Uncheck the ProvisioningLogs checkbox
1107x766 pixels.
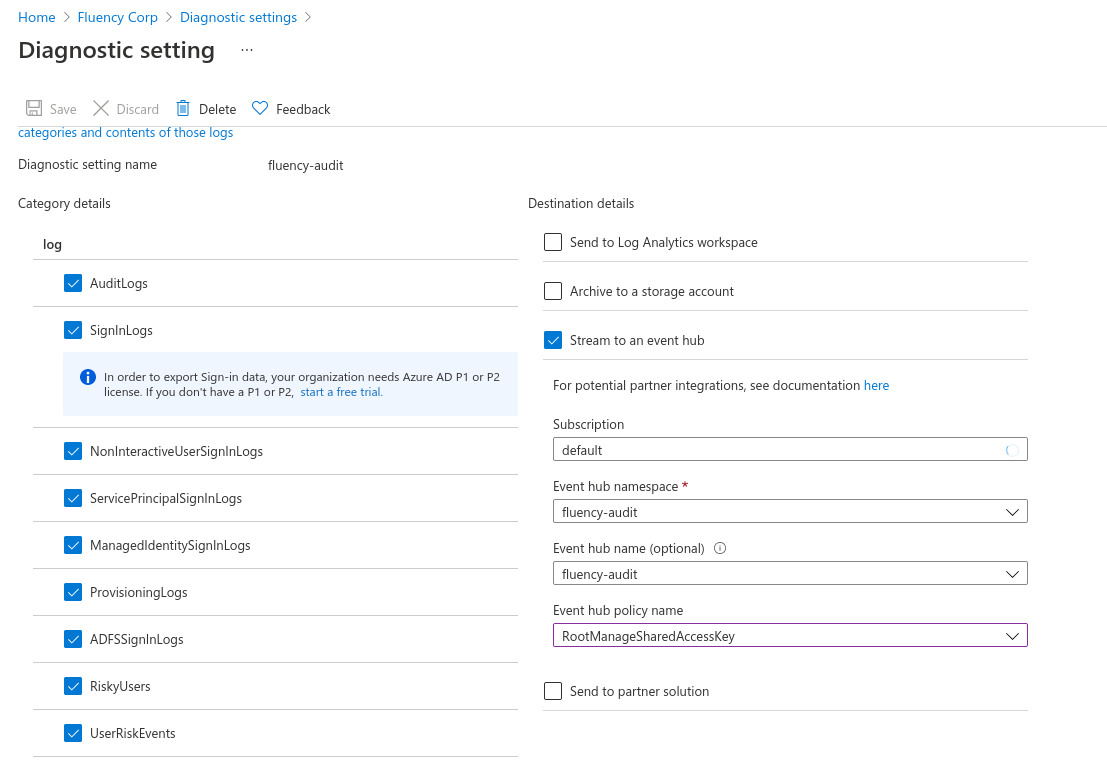coord(73,592)
